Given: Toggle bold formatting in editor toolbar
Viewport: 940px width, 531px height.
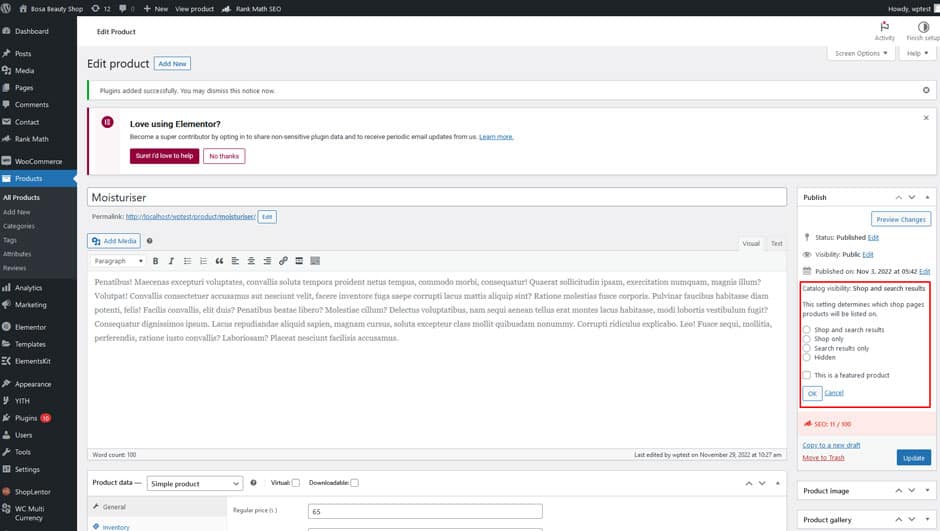Looking at the screenshot, I should coord(155,261).
